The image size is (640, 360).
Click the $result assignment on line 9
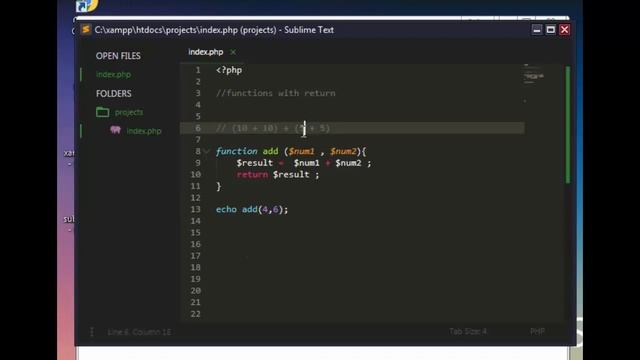click(x=304, y=163)
